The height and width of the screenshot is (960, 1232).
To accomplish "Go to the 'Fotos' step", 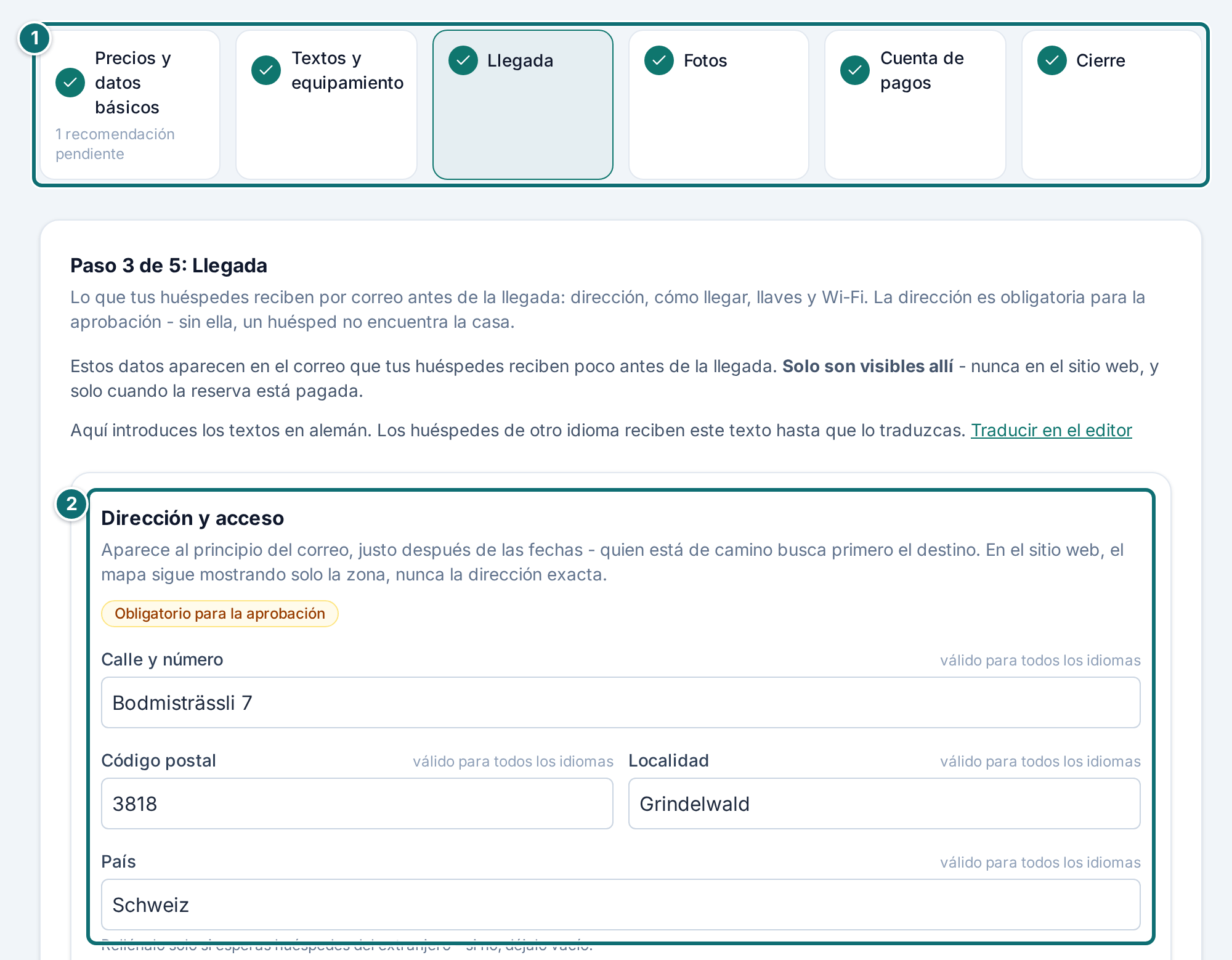I will [719, 105].
